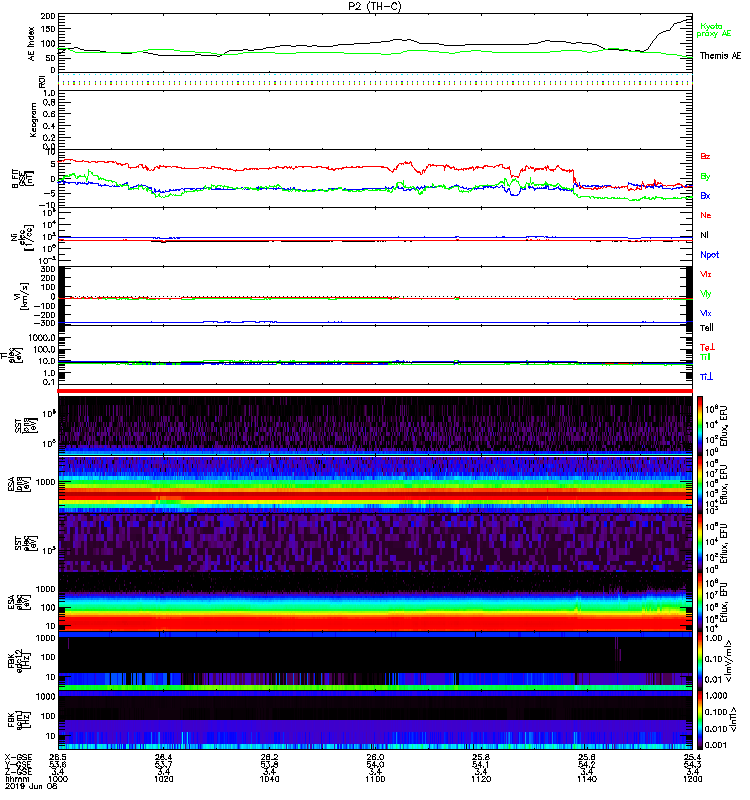
Task: Click the hhmm time tick label 1100
Action: coord(375,779)
